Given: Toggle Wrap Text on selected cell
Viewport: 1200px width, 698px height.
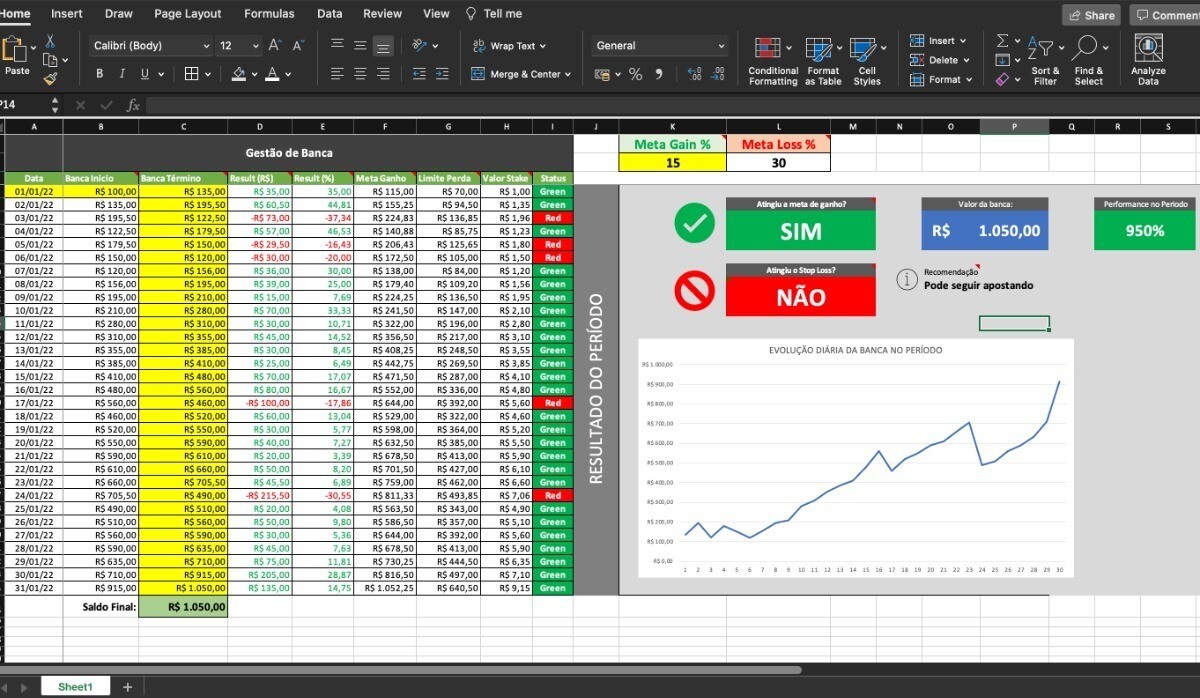Looking at the screenshot, I should 505,46.
